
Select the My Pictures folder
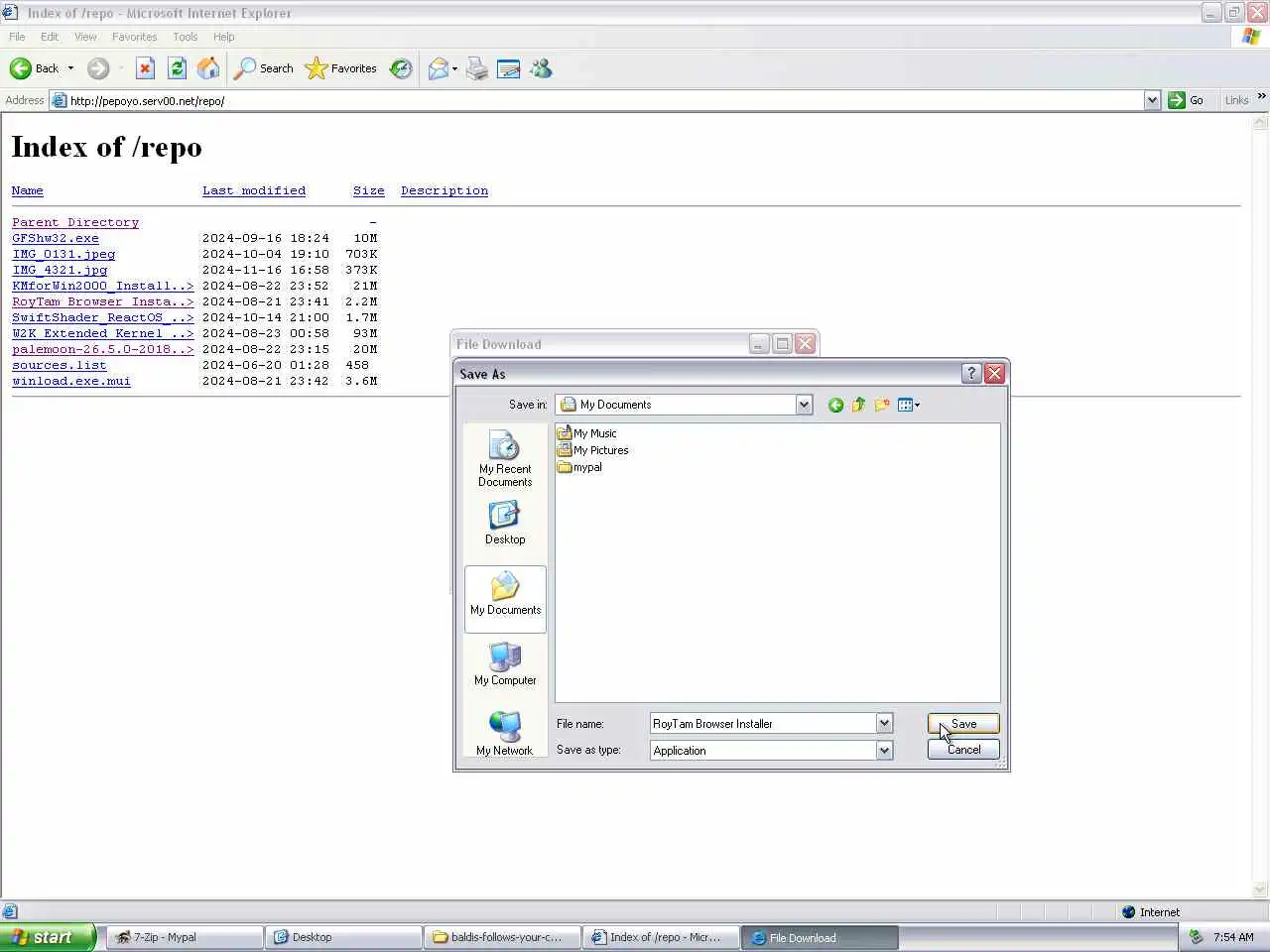click(592, 450)
